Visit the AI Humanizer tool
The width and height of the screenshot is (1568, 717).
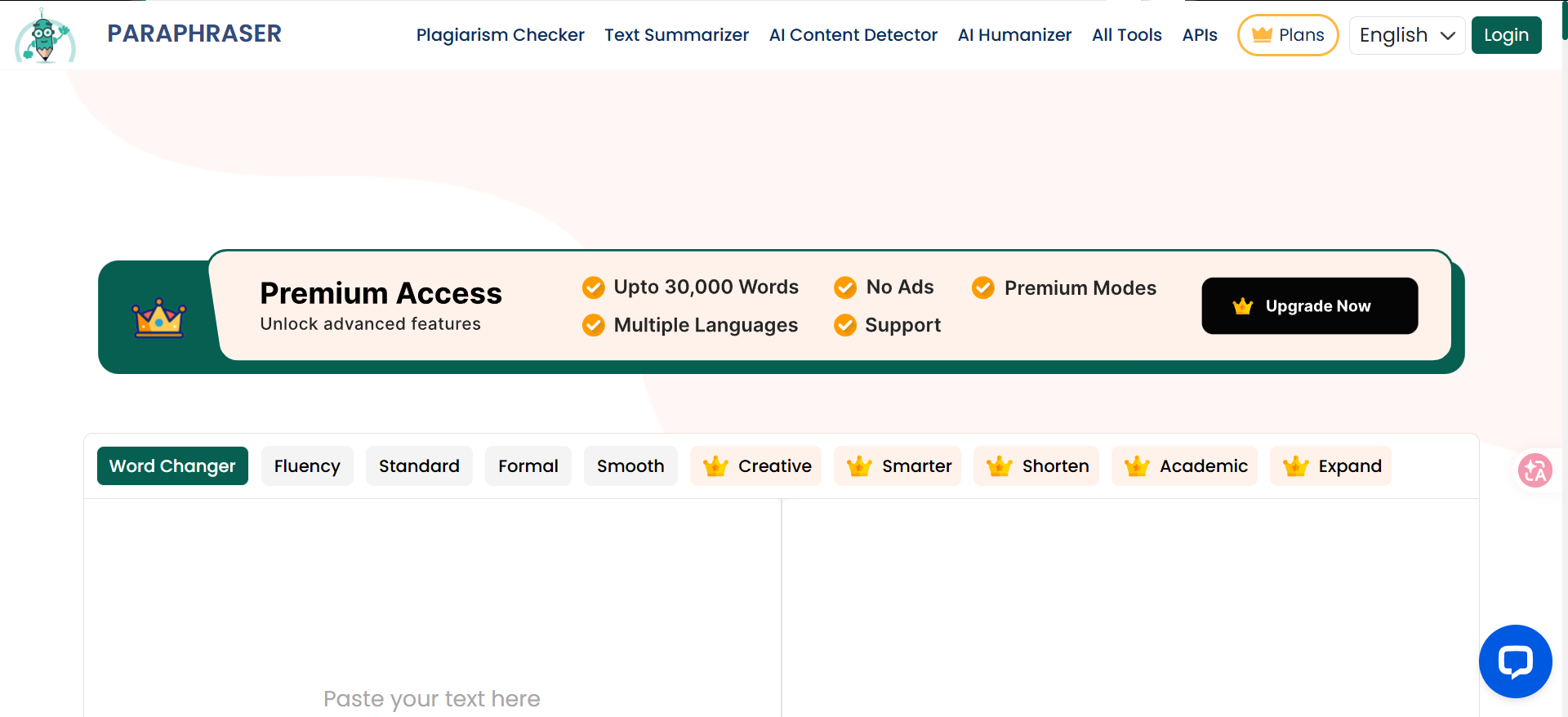pos(1015,35)
